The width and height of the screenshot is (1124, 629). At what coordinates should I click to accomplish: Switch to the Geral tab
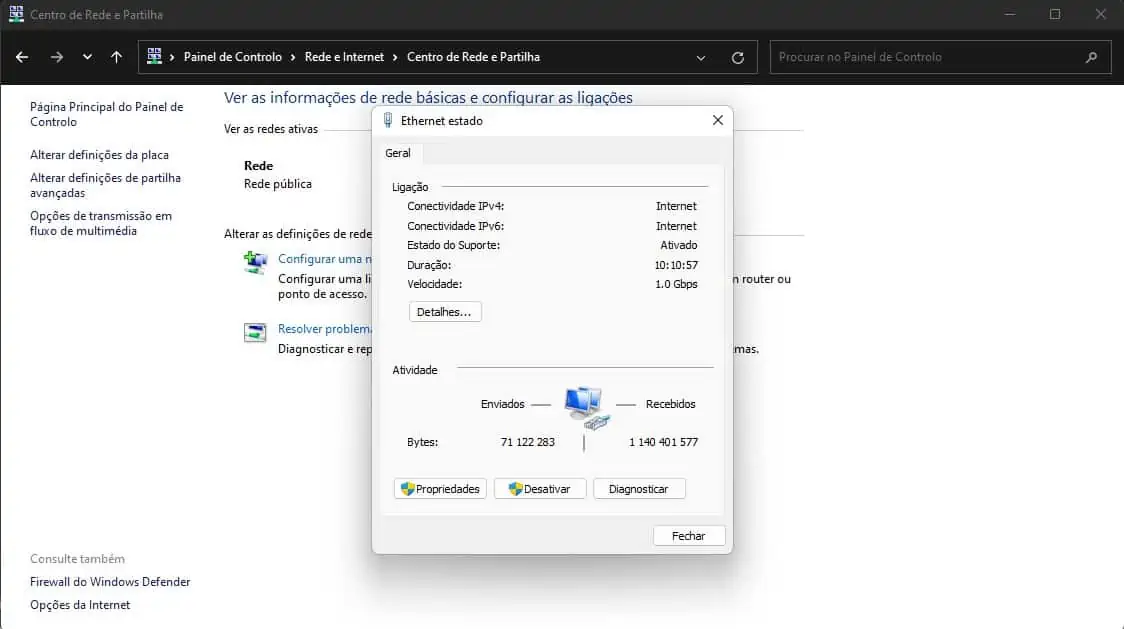[398, 152]
